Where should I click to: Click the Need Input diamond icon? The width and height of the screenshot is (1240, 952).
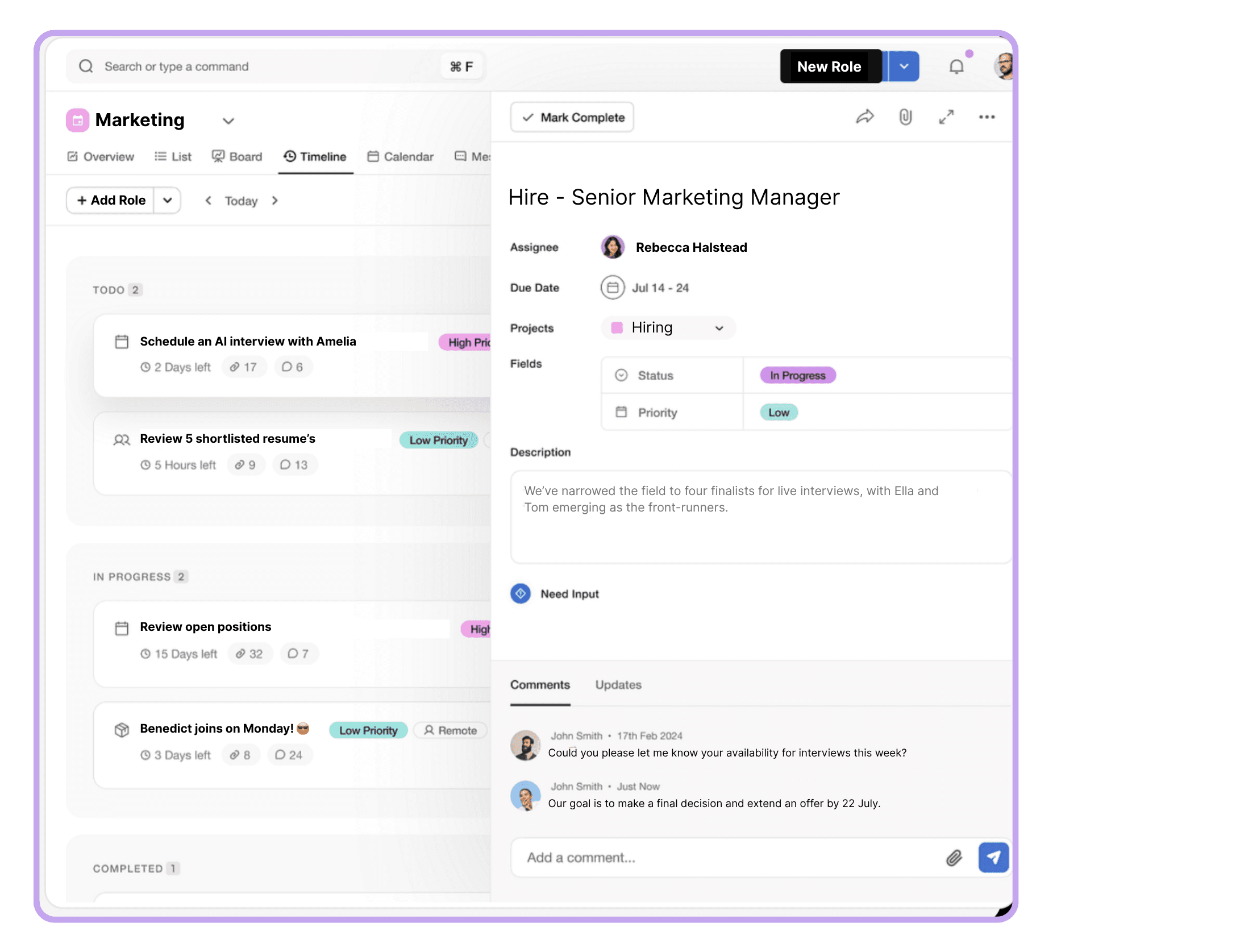(x=521, y=593)
